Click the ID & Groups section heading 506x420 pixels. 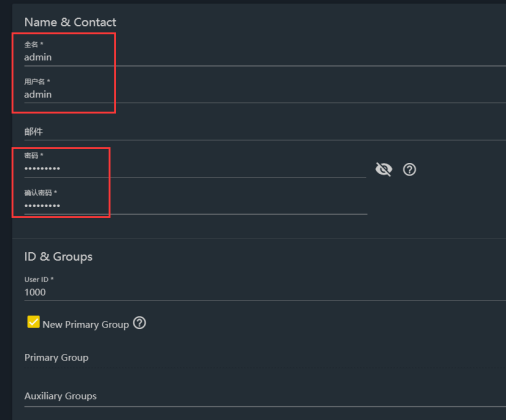[x=58, y=257]
